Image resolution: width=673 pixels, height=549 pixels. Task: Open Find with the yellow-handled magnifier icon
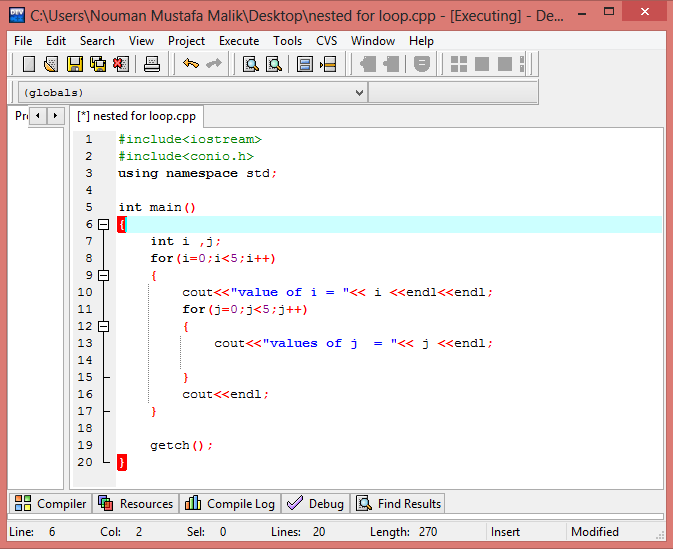coord(251,64)
